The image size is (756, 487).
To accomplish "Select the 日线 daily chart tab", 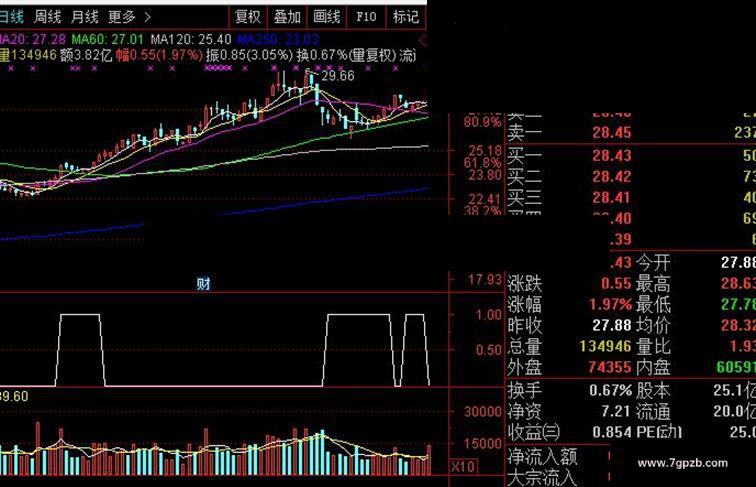I will point(12,17).
